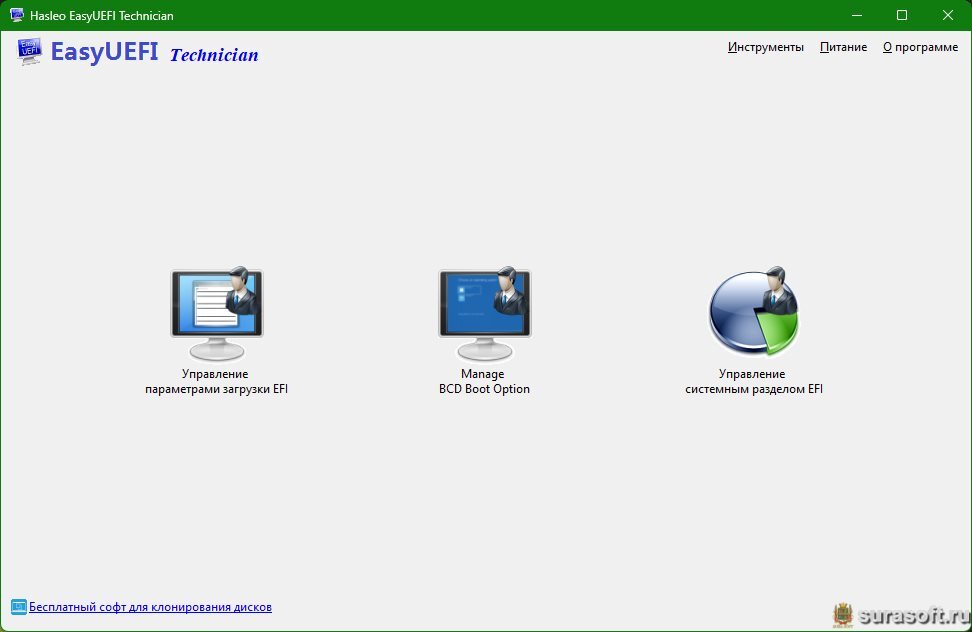Maximize the EasyUEFI window
This screenshot has height=632, width=972.
pos(902,15)
